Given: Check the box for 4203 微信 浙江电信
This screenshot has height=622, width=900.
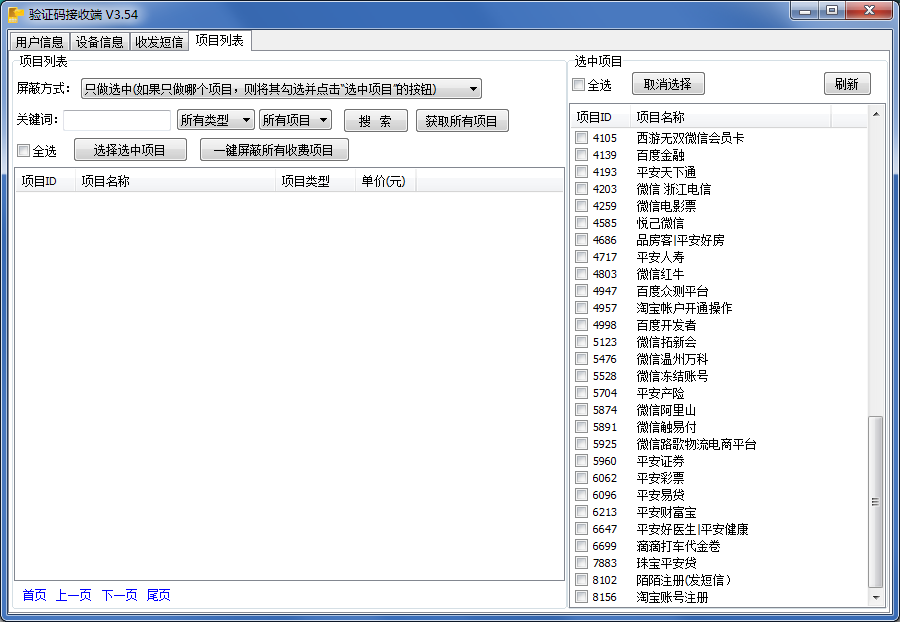Looking at the screenshot, I should [581, 189].
